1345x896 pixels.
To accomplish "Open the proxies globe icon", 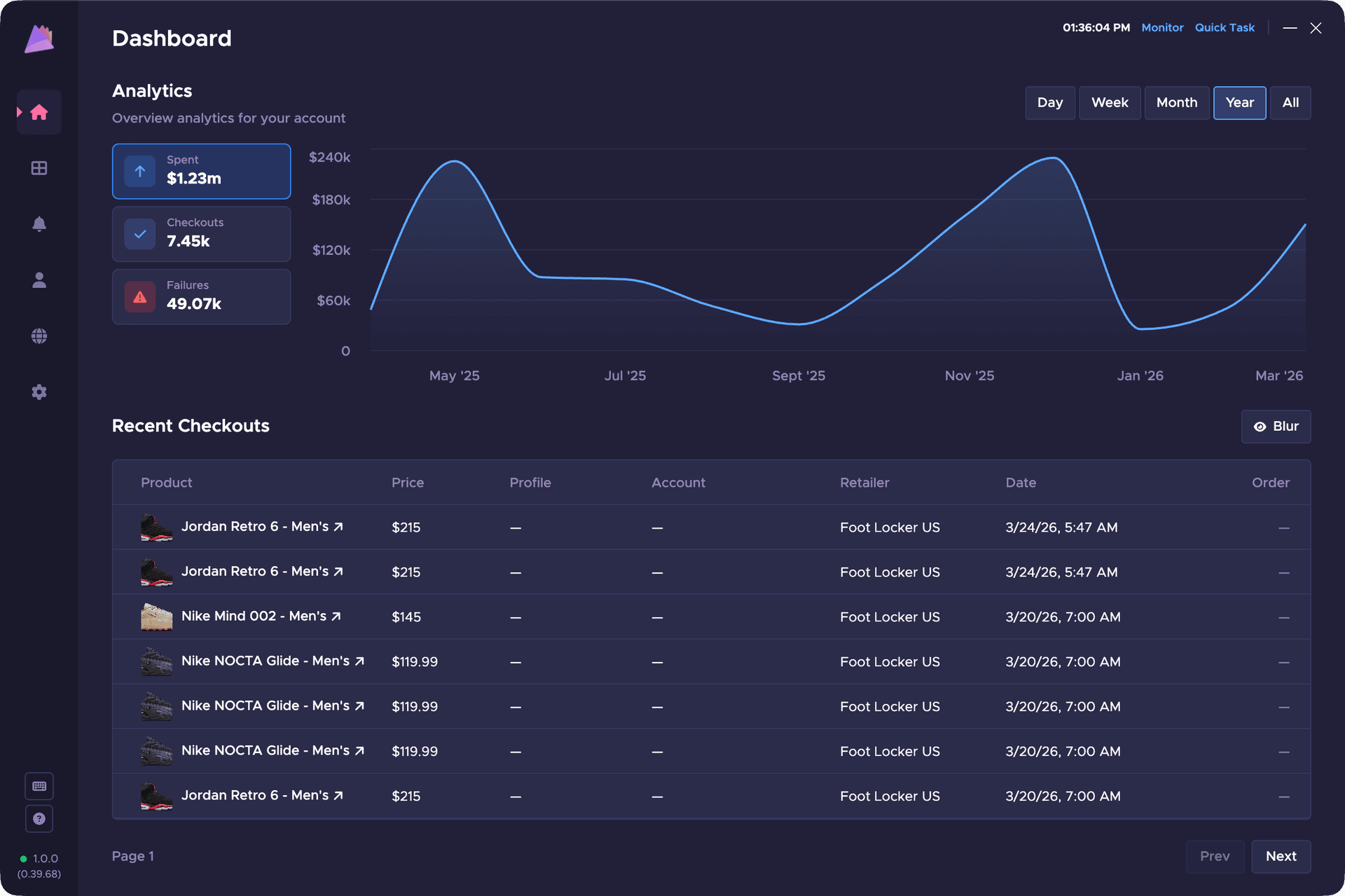I will pyautogui.click(x=39, y=336).
